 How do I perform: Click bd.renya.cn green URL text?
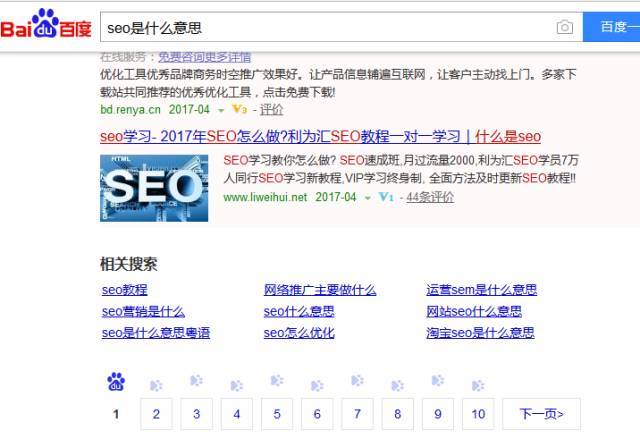pyautogui.click(x=130, y=109)
